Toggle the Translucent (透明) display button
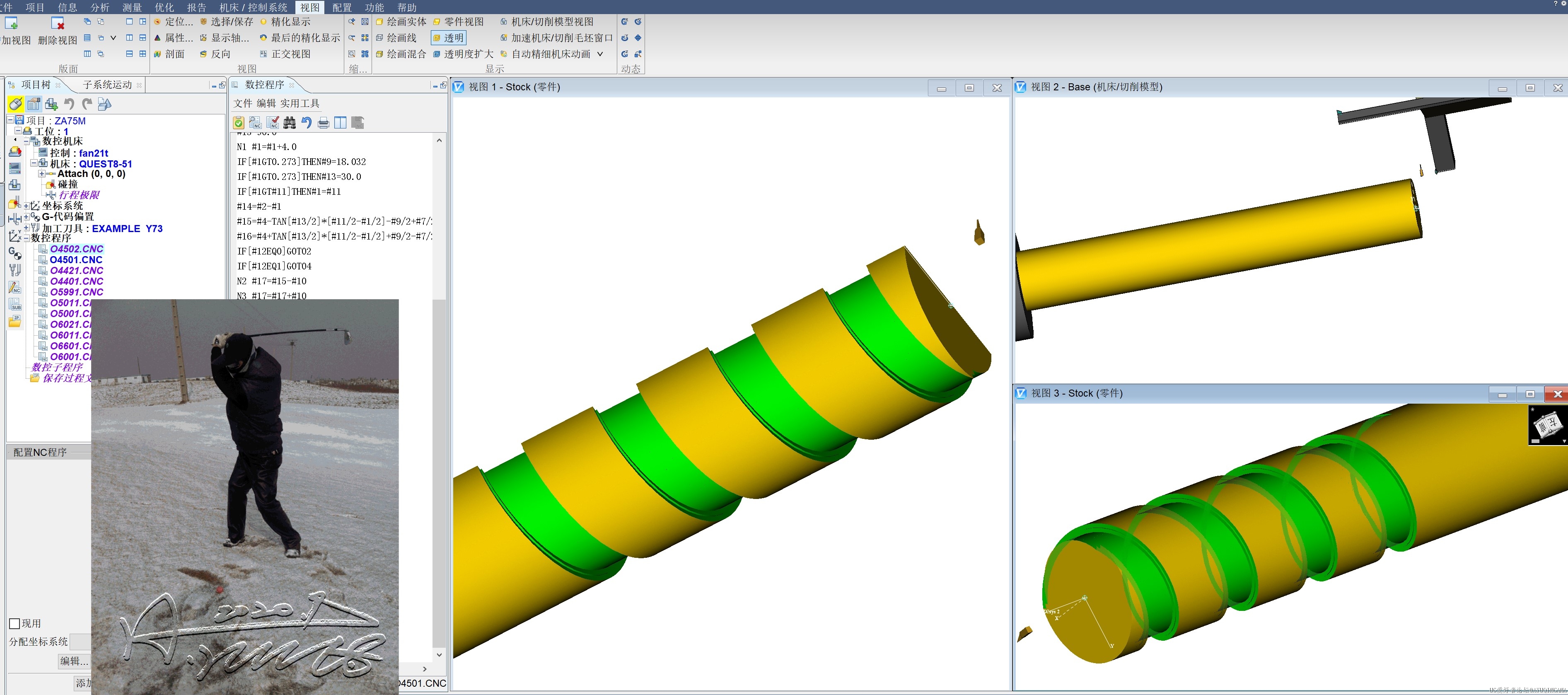This screenshot has width=1568, height=695. click(x=449, y=38)
